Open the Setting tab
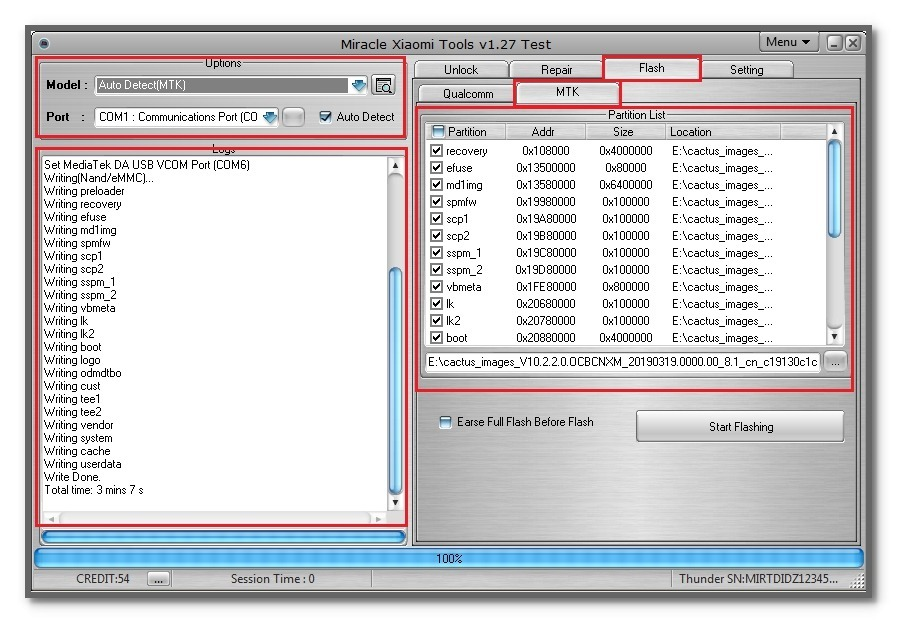 click(x=747, y=69)
